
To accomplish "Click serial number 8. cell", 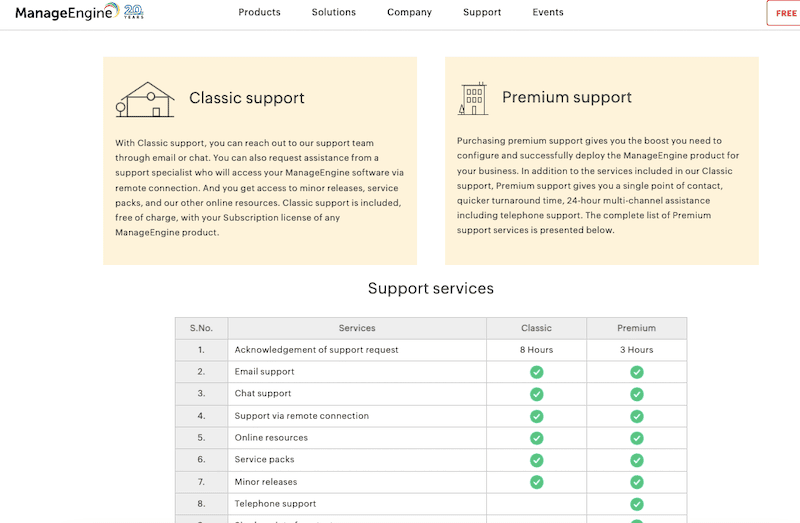I will click(x=202, y=504).
